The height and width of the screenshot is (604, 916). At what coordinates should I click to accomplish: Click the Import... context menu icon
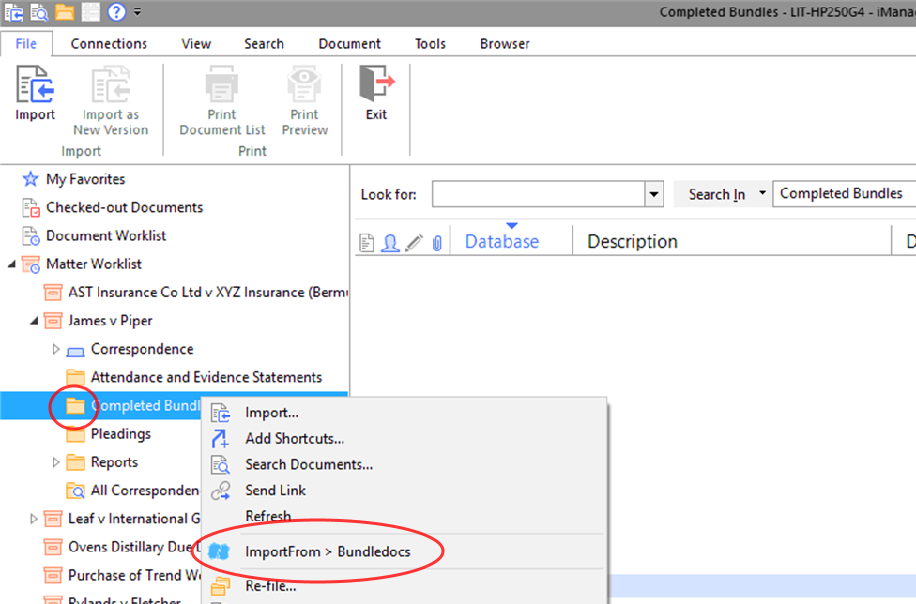coord(220,413)
